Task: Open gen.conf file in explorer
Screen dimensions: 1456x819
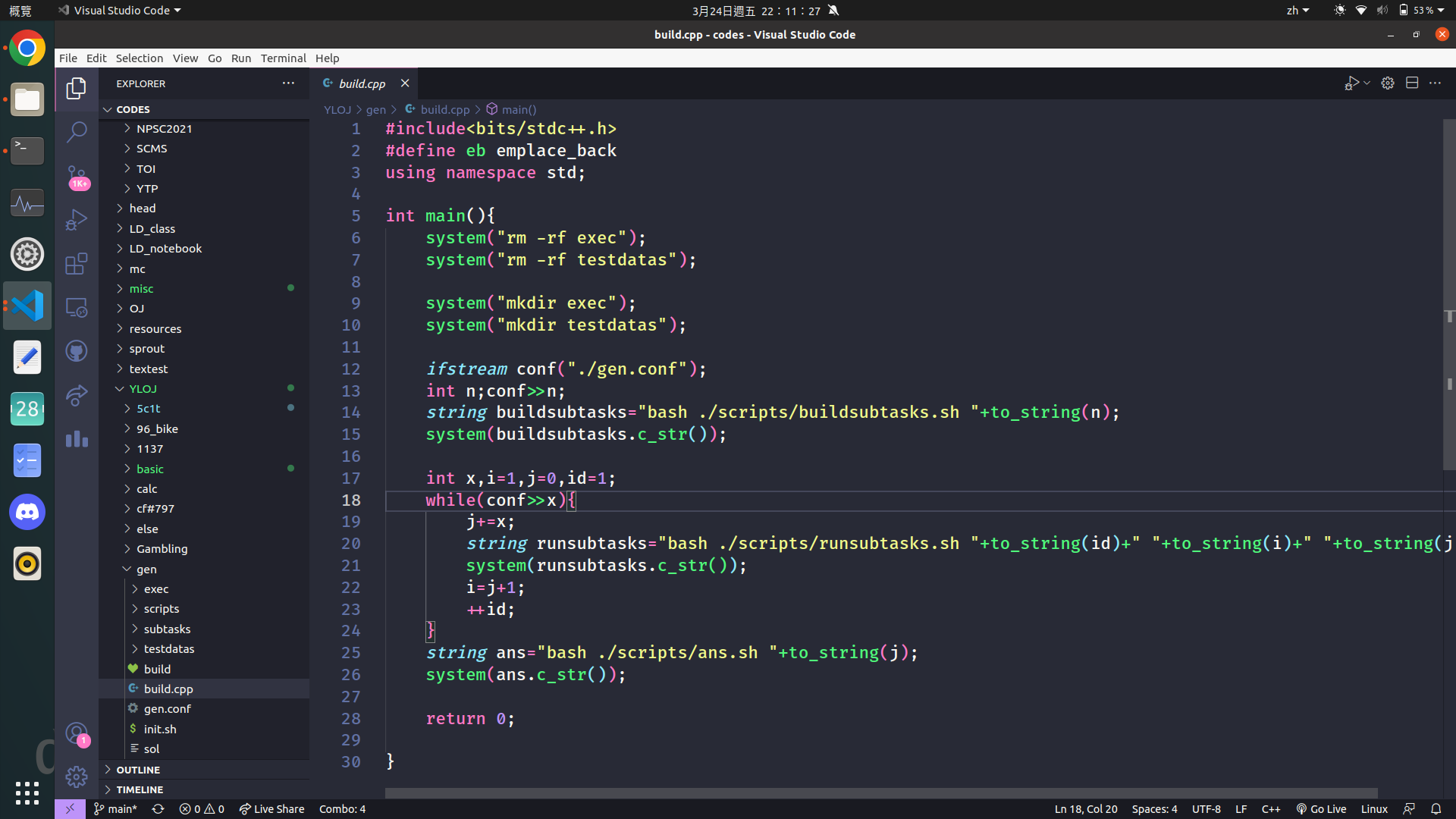Action: tap(167, 709)
